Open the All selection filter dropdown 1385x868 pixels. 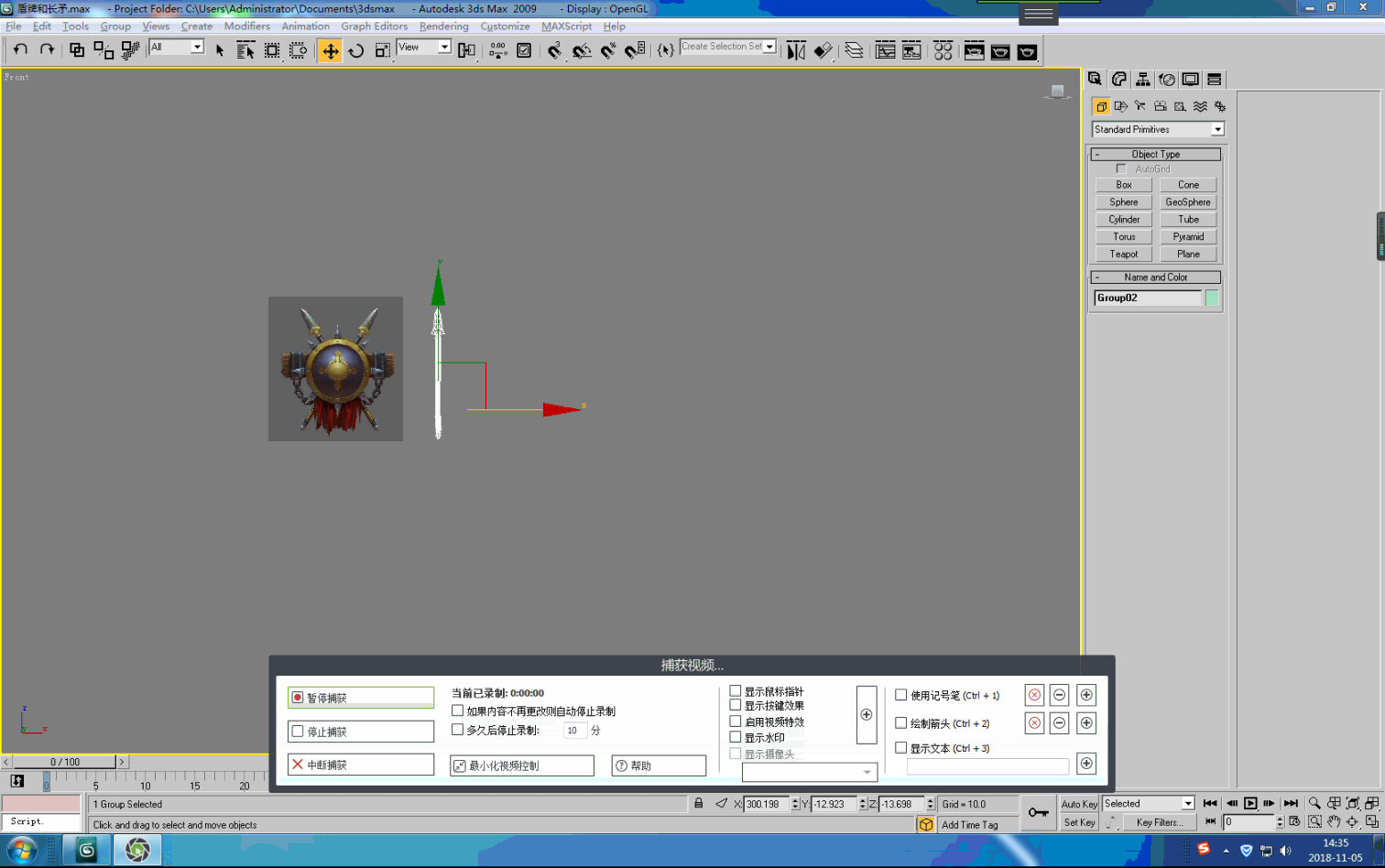(176, 47)
